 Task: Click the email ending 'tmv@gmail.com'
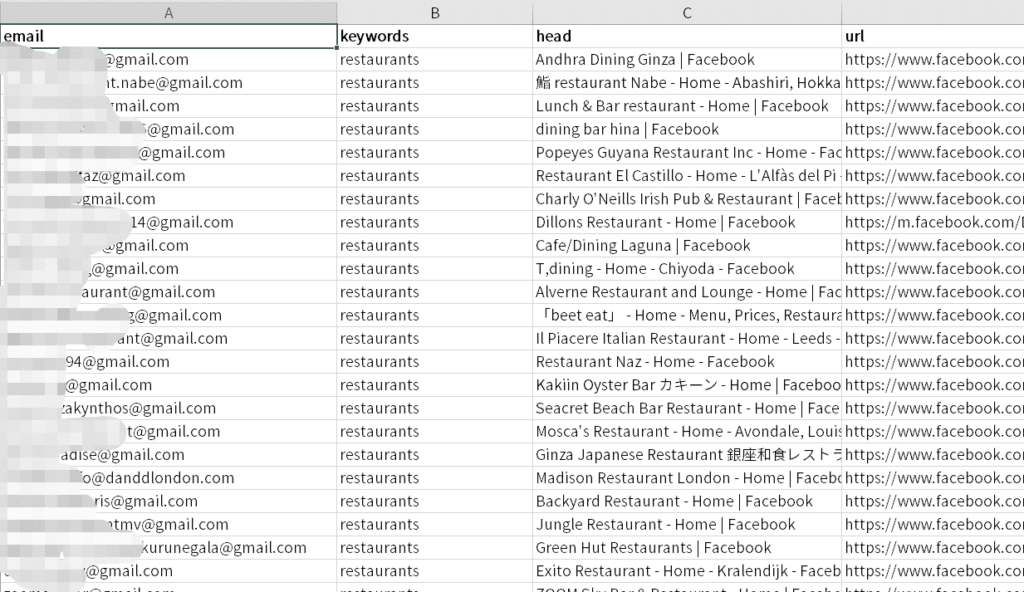pos(168,525)
